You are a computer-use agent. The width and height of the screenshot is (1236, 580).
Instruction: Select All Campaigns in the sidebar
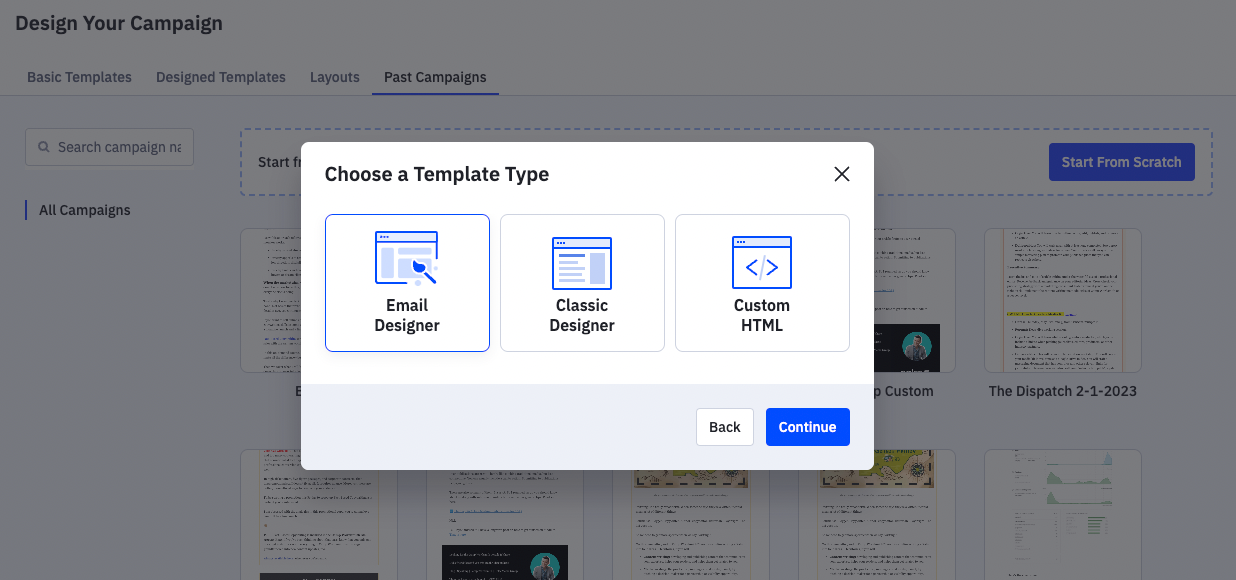point(85,210)
